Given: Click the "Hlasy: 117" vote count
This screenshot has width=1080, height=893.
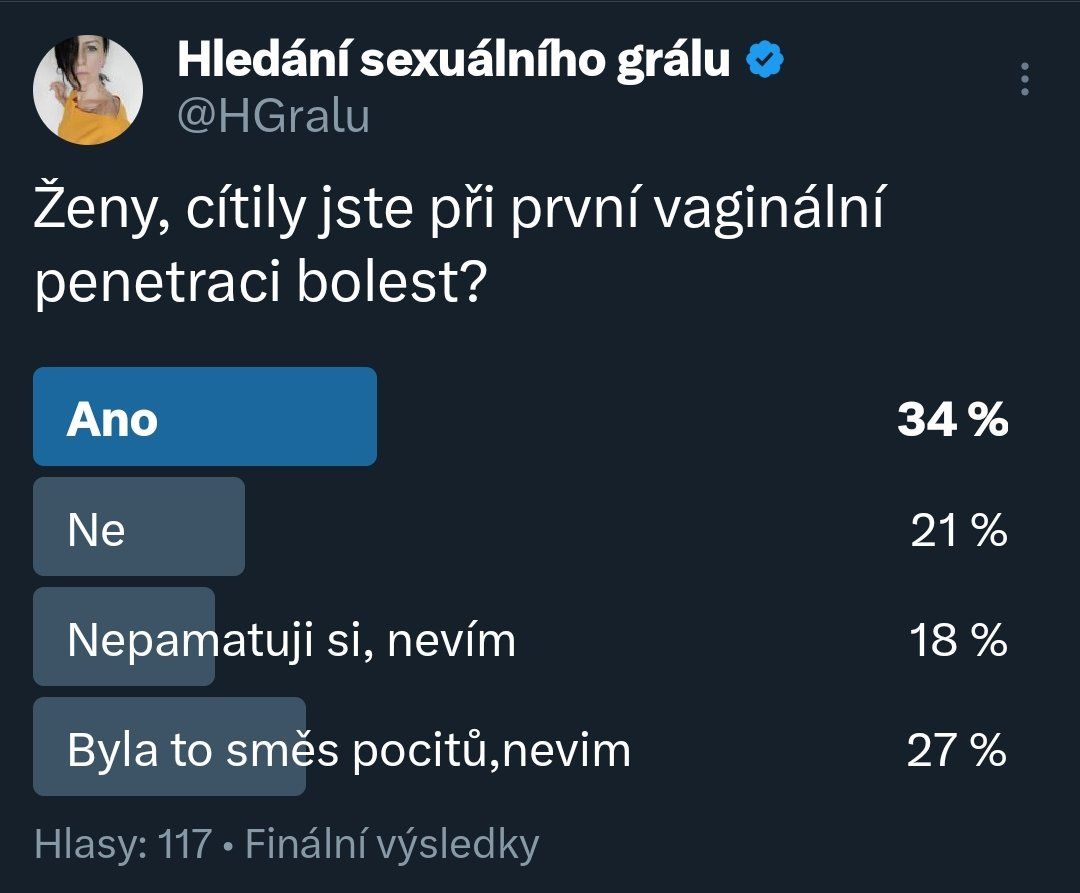Looking at the screenshot, I should pyautogui.click(x=122, y=844).
